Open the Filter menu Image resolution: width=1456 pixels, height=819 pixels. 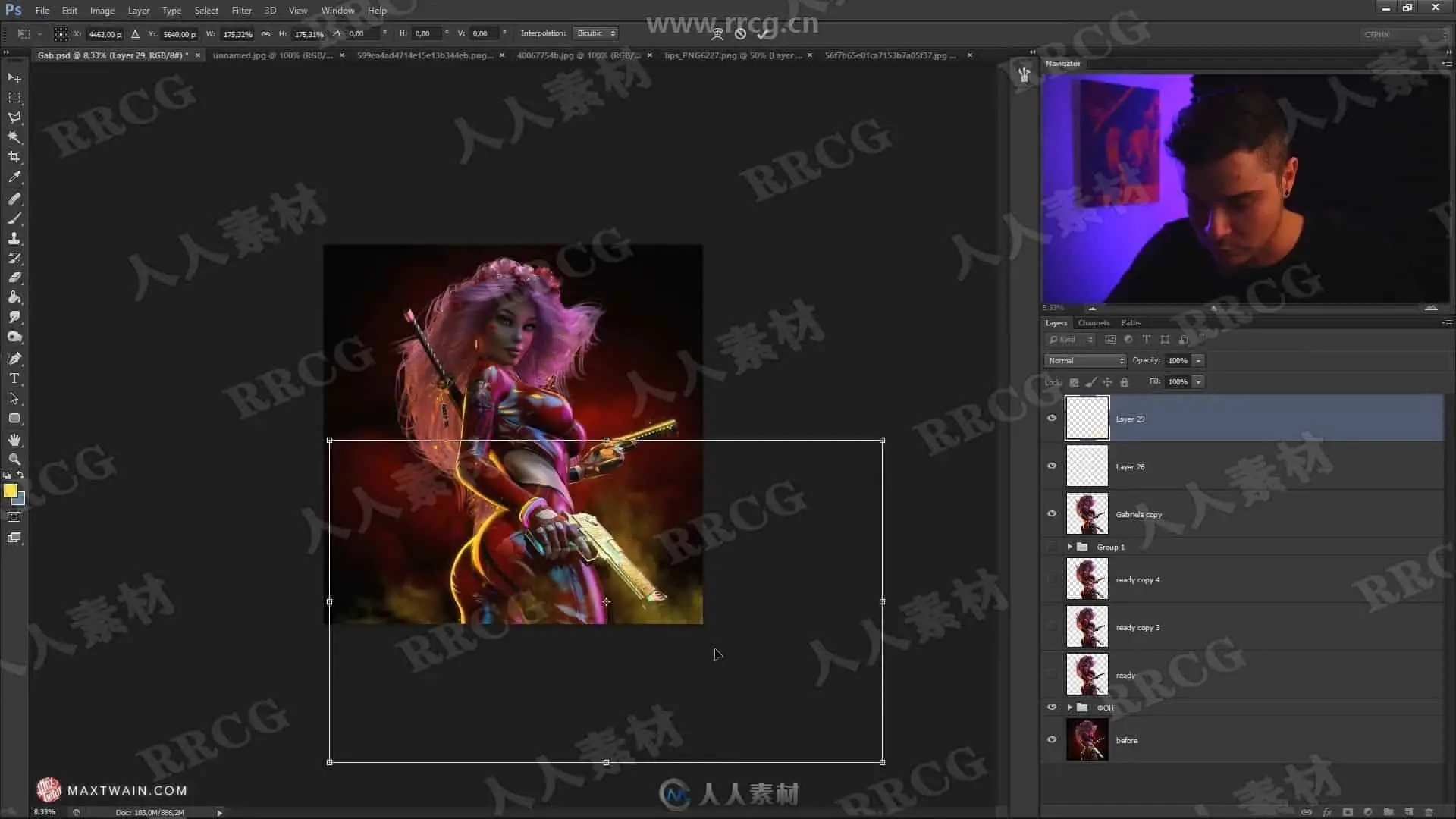[241, 11]
